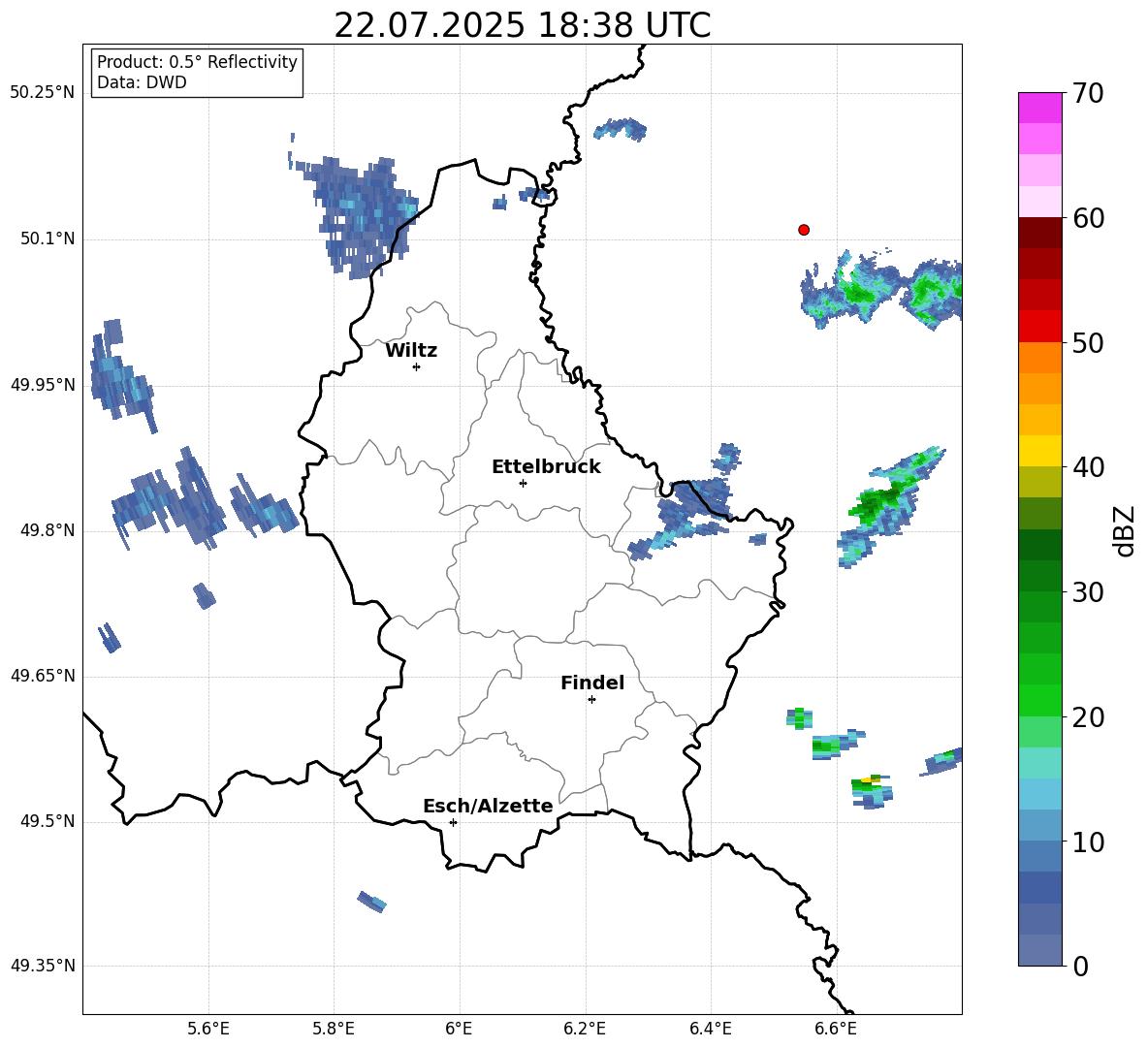The width and height of the screenshot is (1148, 1048).
Task: Click the 6.4°E longitude label
Action: 711,1029
